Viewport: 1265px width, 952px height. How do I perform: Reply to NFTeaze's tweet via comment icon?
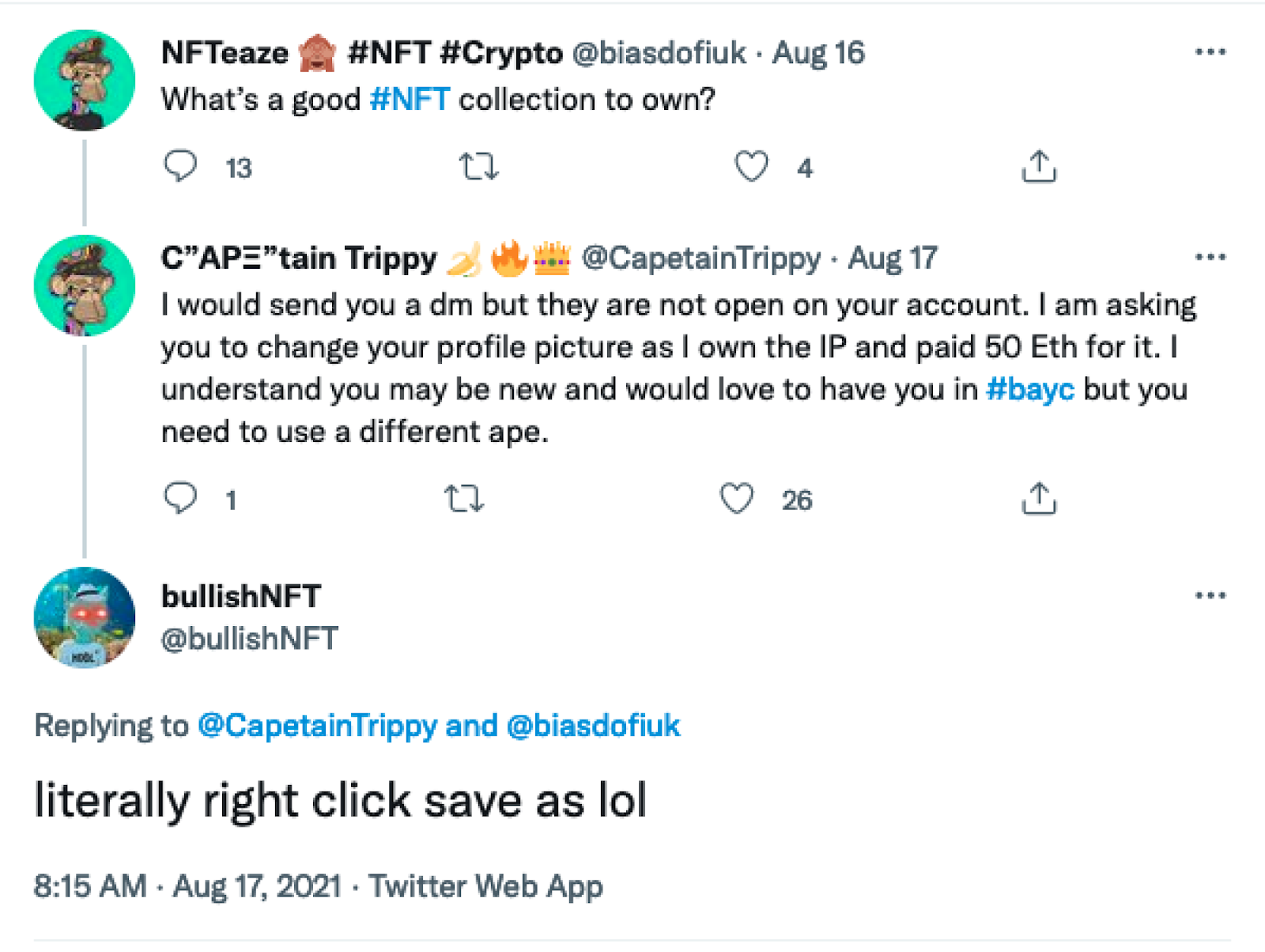click(x=180, y=166)
